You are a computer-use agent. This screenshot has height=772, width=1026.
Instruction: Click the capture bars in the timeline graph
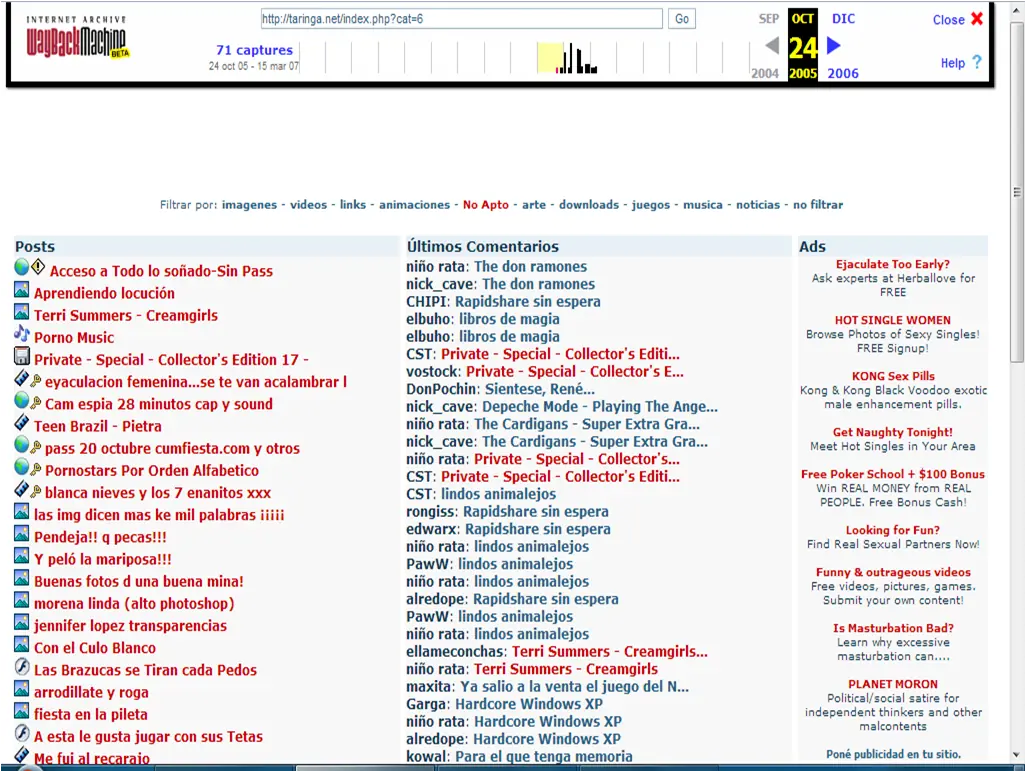(576, 59)
